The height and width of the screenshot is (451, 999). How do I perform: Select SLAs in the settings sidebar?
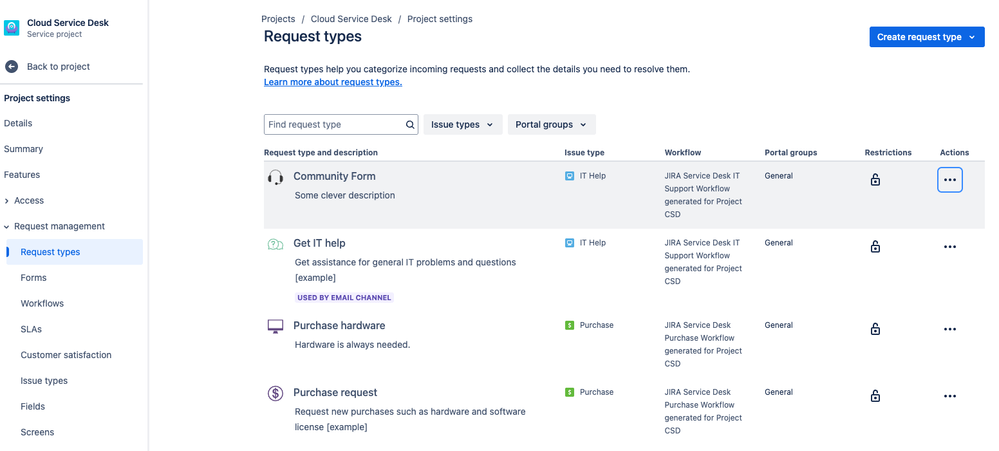click(31, 329)
